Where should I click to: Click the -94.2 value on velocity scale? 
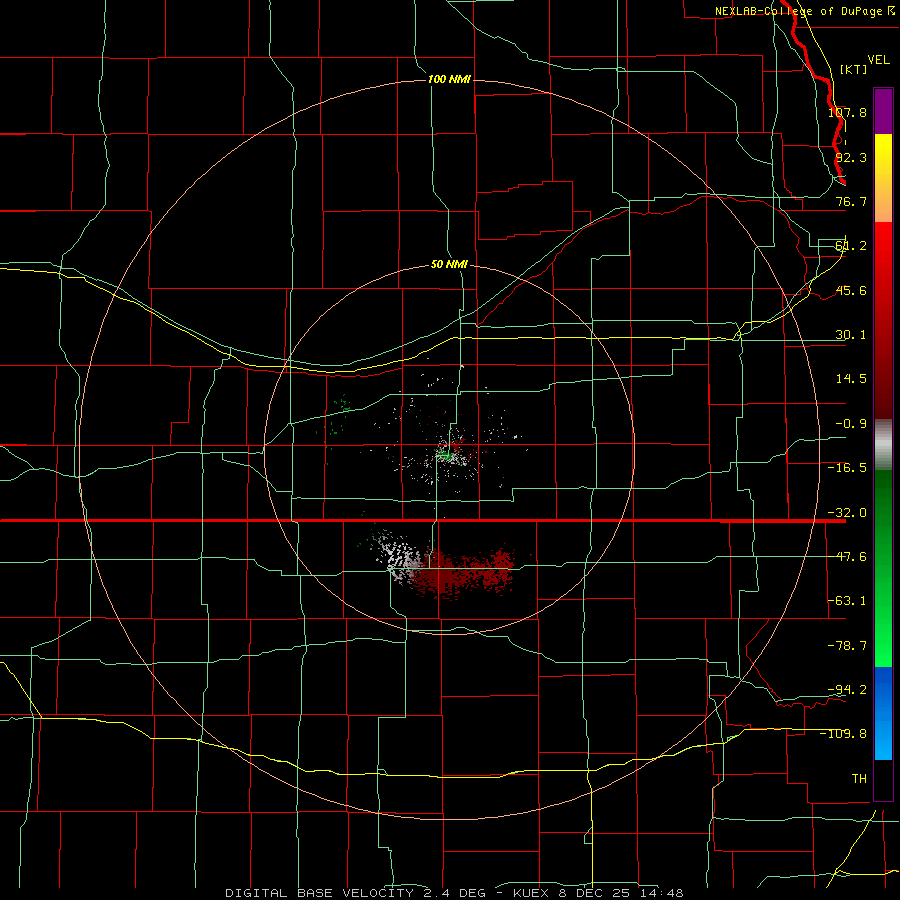(x=847, y=689)
